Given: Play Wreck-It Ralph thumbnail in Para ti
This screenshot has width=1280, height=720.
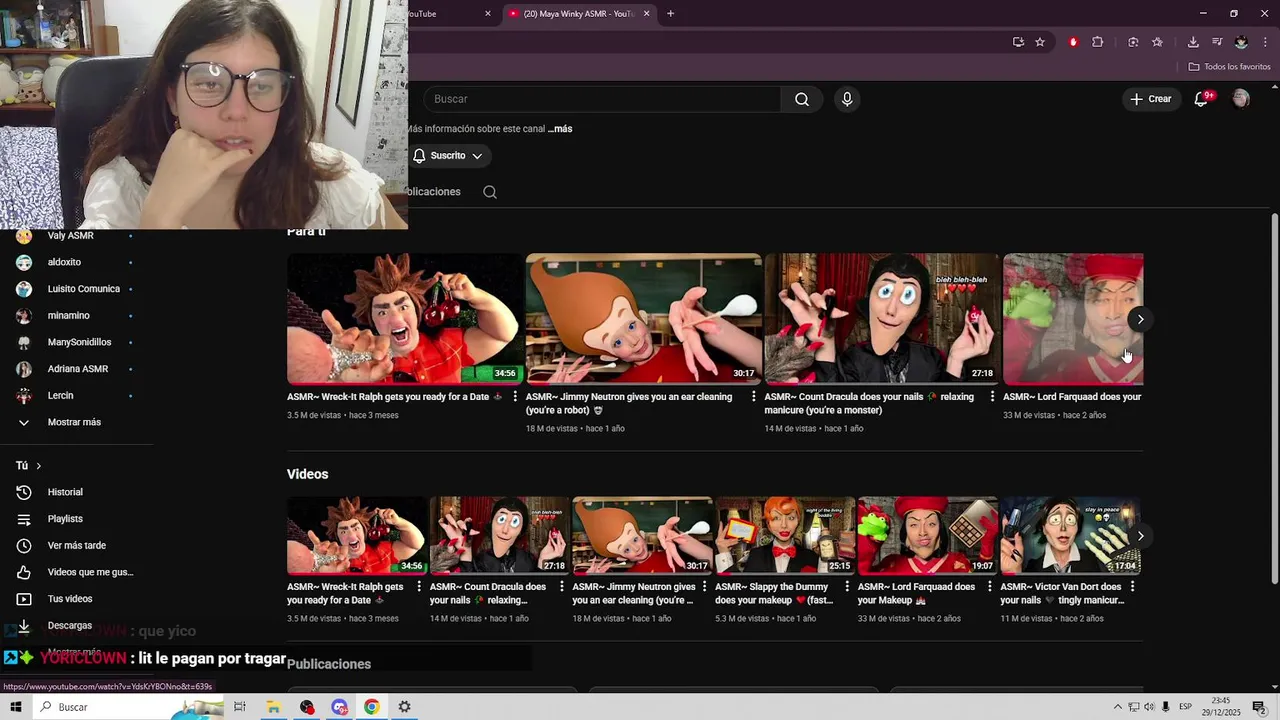Looking at the screenshot, I should coord(404,319).
